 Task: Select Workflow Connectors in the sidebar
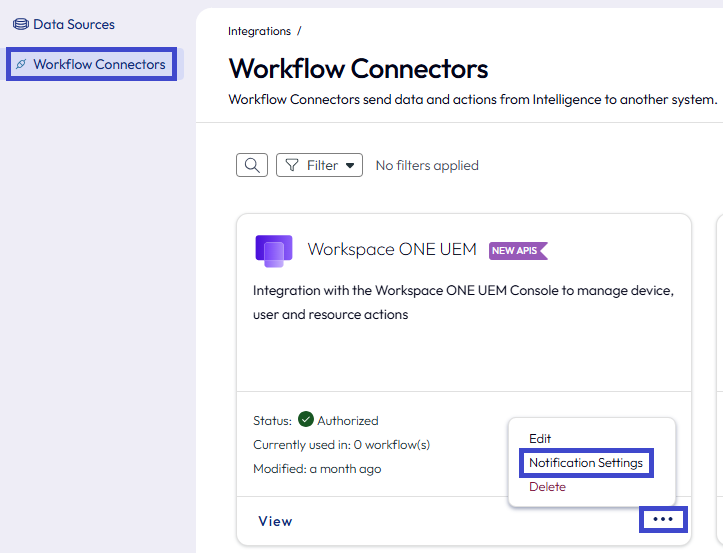pyautogui.click(x=91, y=64)
